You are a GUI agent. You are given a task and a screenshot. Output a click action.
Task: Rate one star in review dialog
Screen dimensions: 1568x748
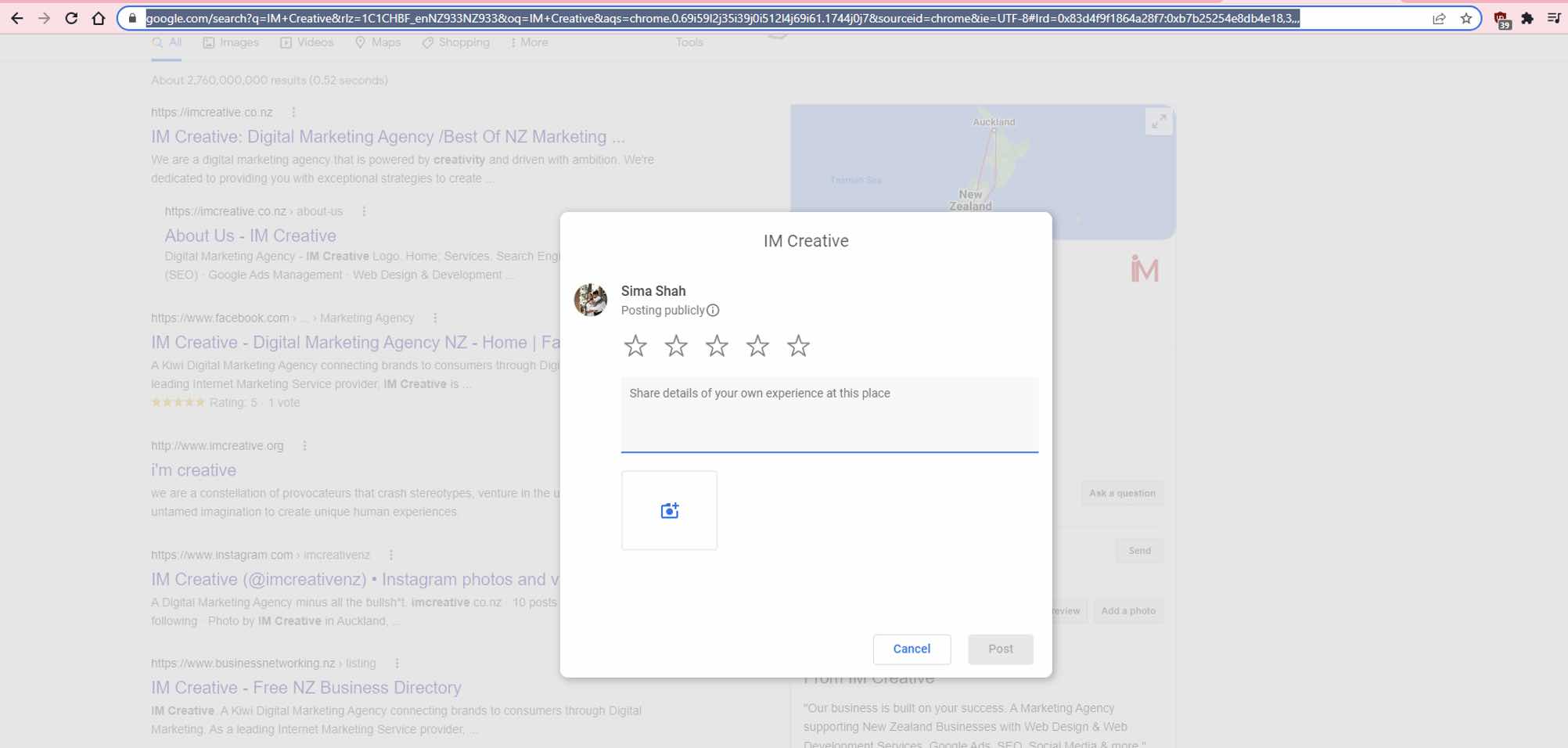(x=635, y=345)
